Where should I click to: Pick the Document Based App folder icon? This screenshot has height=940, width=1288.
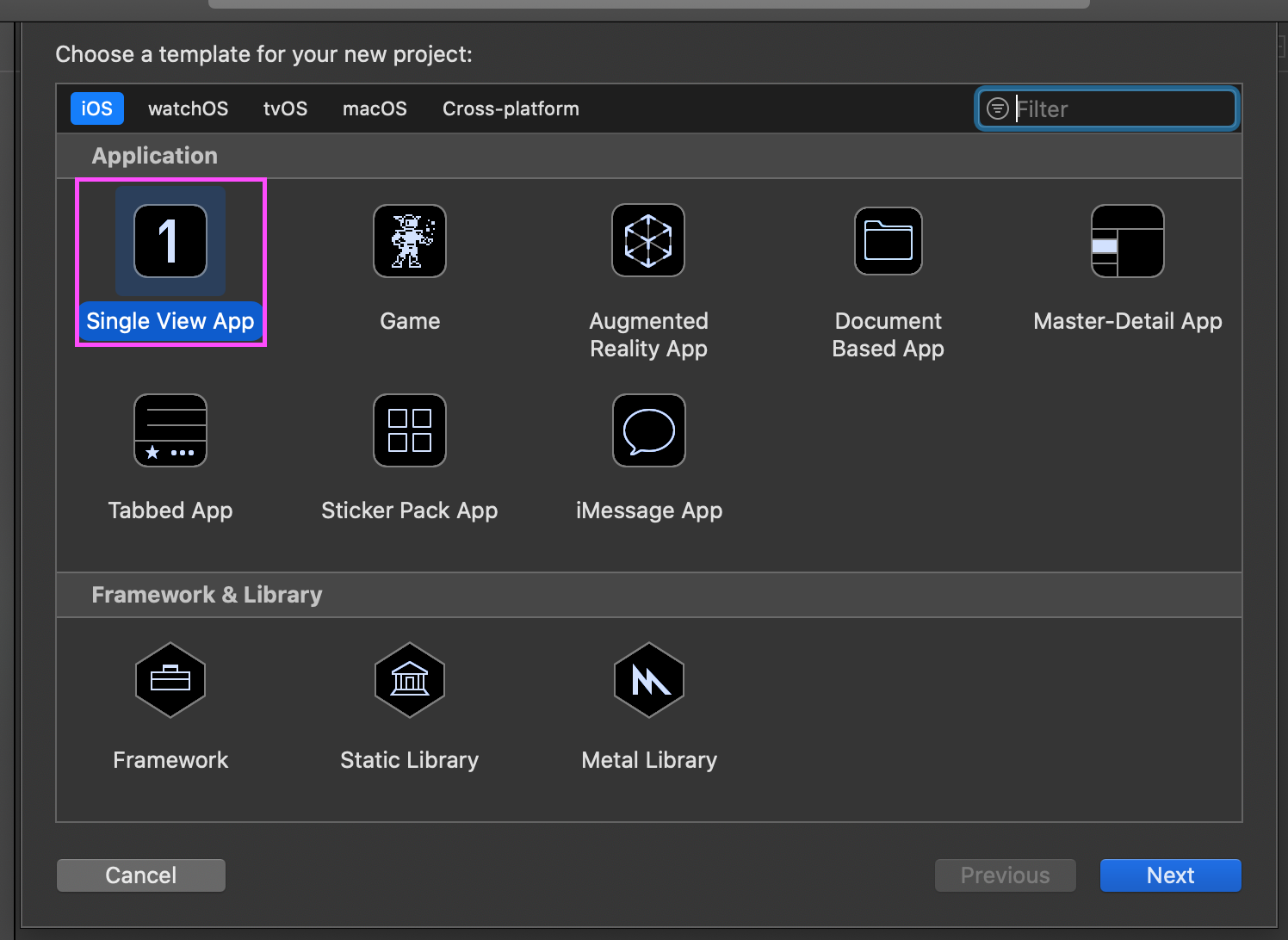pos(888,241)
